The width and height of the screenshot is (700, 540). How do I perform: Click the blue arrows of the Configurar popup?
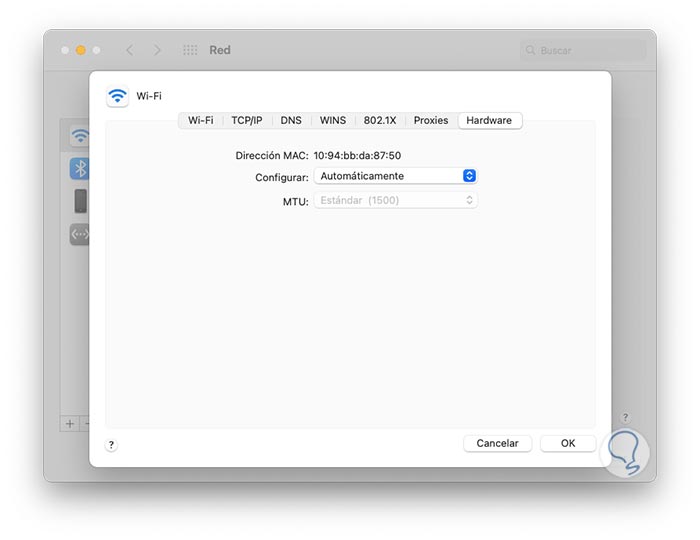pos(469,176)
